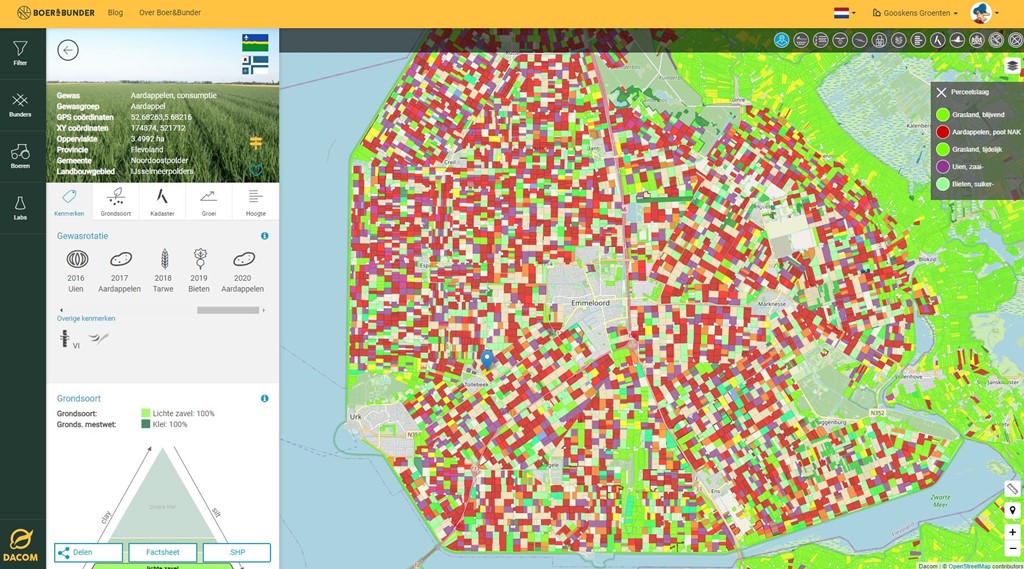The image size is (1024, 569).
Task: Open the language flag dropdown
Action: (x=844, y=13)
